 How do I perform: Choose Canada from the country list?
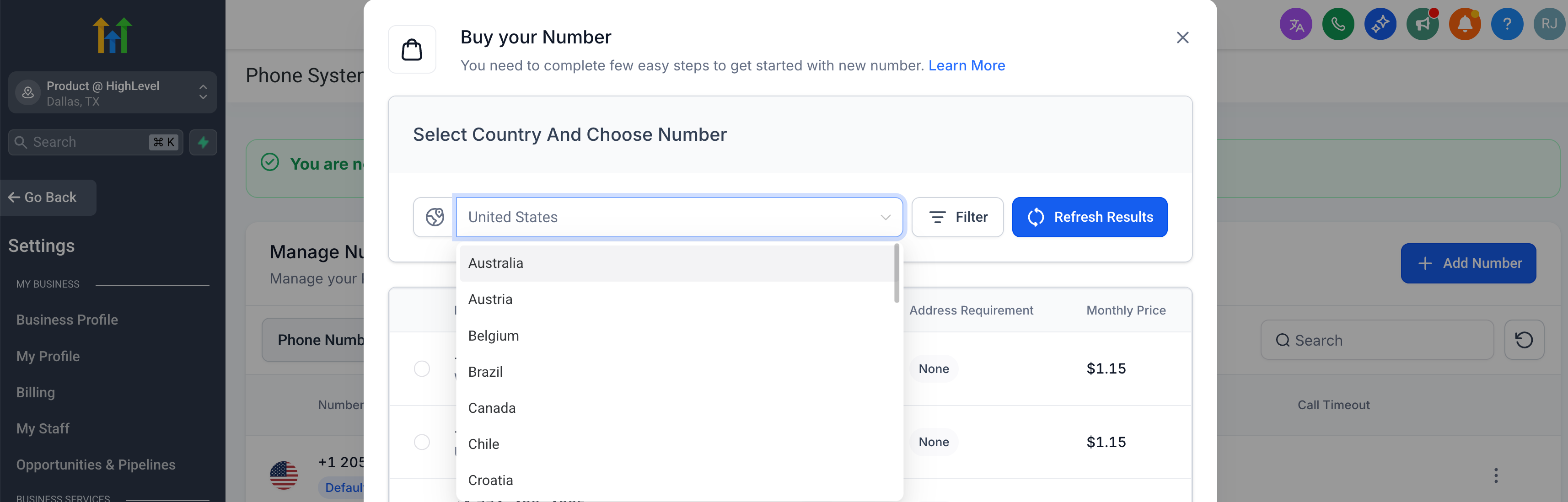tap(492, 408)
